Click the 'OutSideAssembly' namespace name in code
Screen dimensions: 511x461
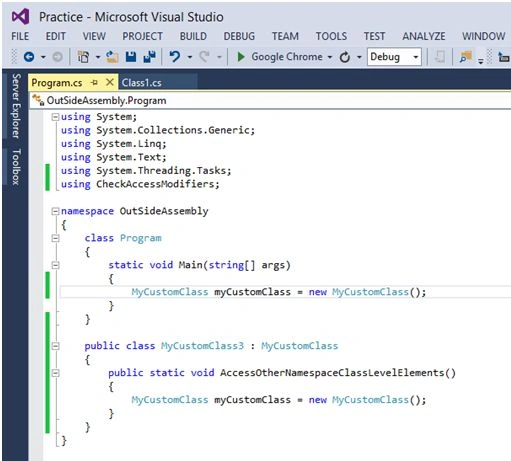[164, 211]
